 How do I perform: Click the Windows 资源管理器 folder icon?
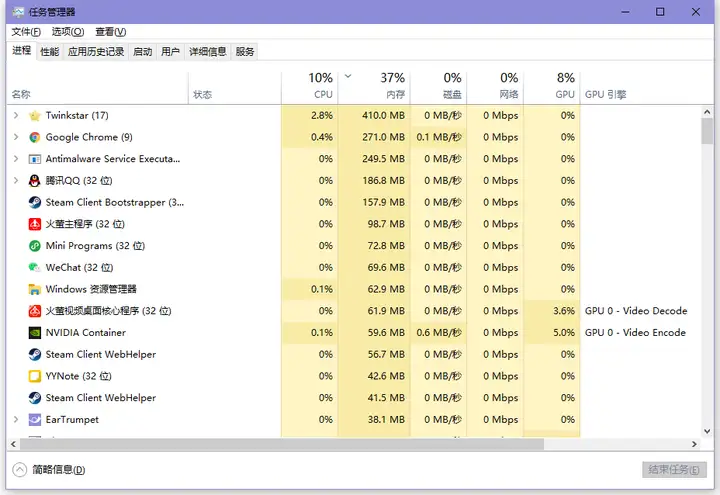point(35,289)
